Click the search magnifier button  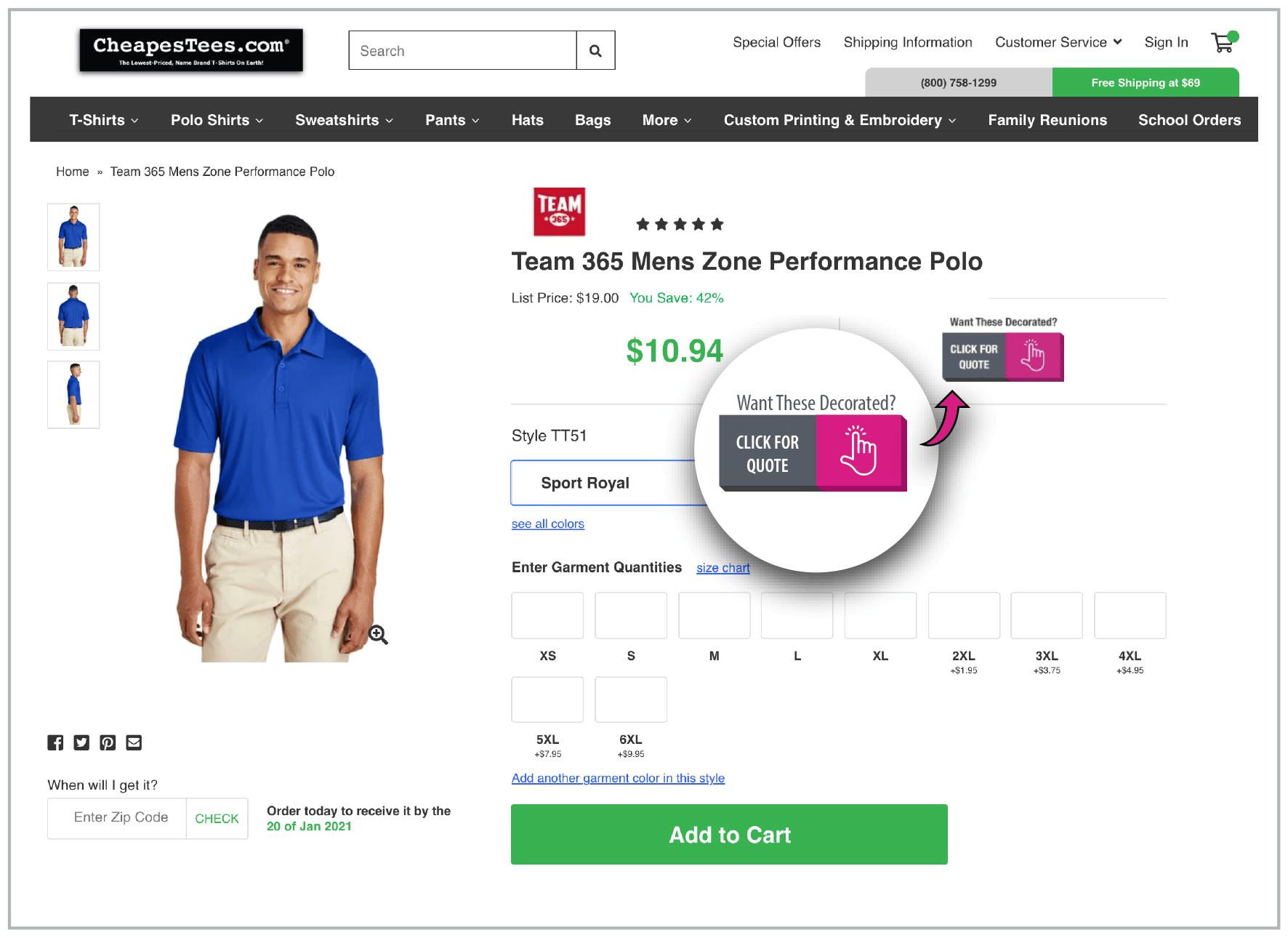[x=595, y=50]
